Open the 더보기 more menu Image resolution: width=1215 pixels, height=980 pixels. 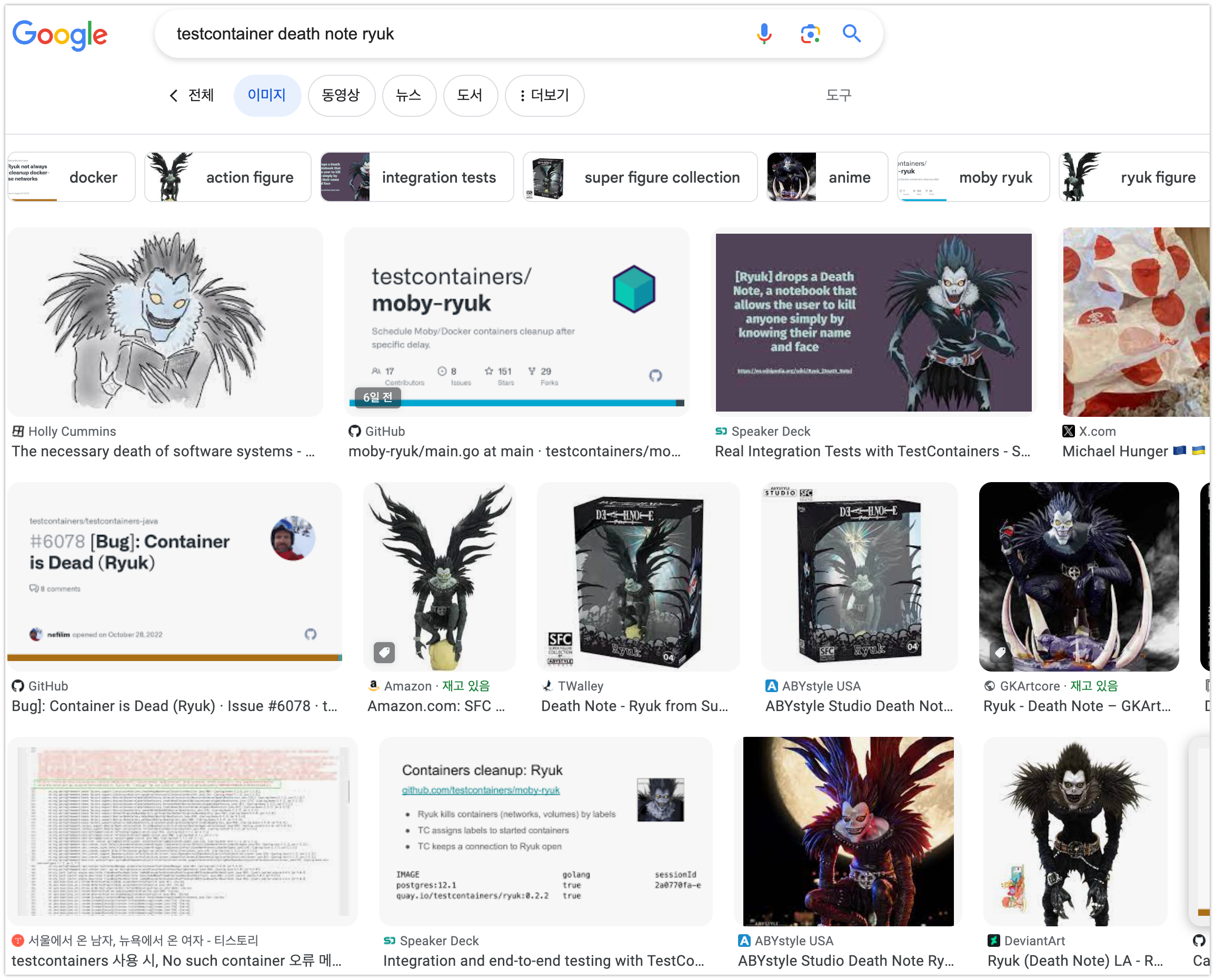[544, 95]
